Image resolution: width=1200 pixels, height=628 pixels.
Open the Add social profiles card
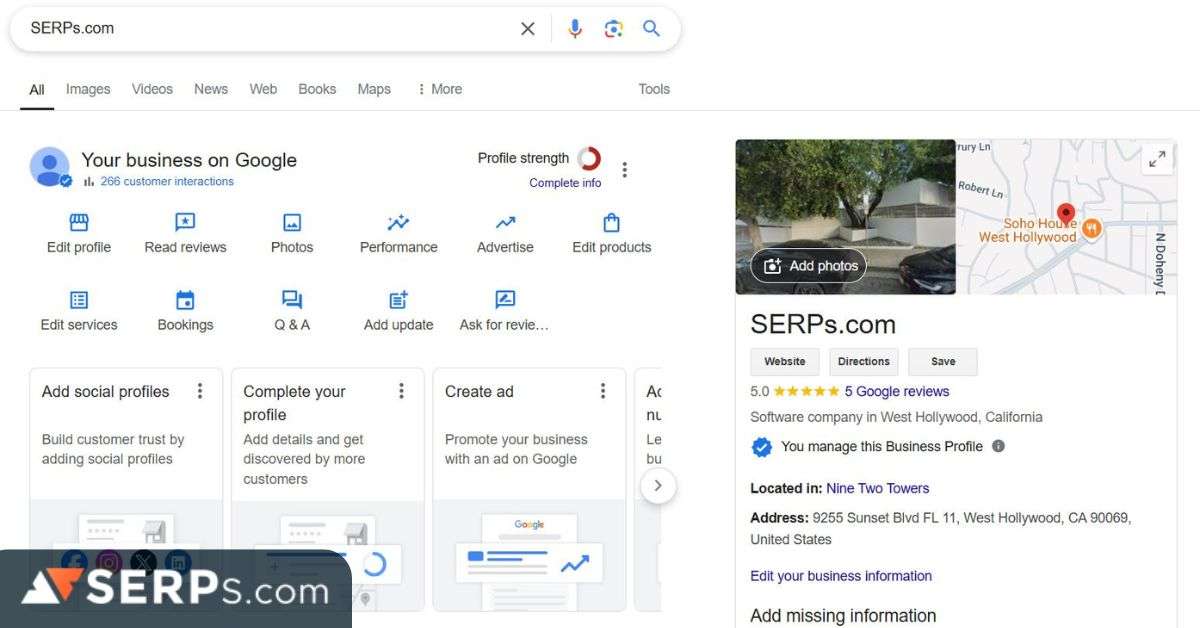pyautogui.click(x=126, y=489)
